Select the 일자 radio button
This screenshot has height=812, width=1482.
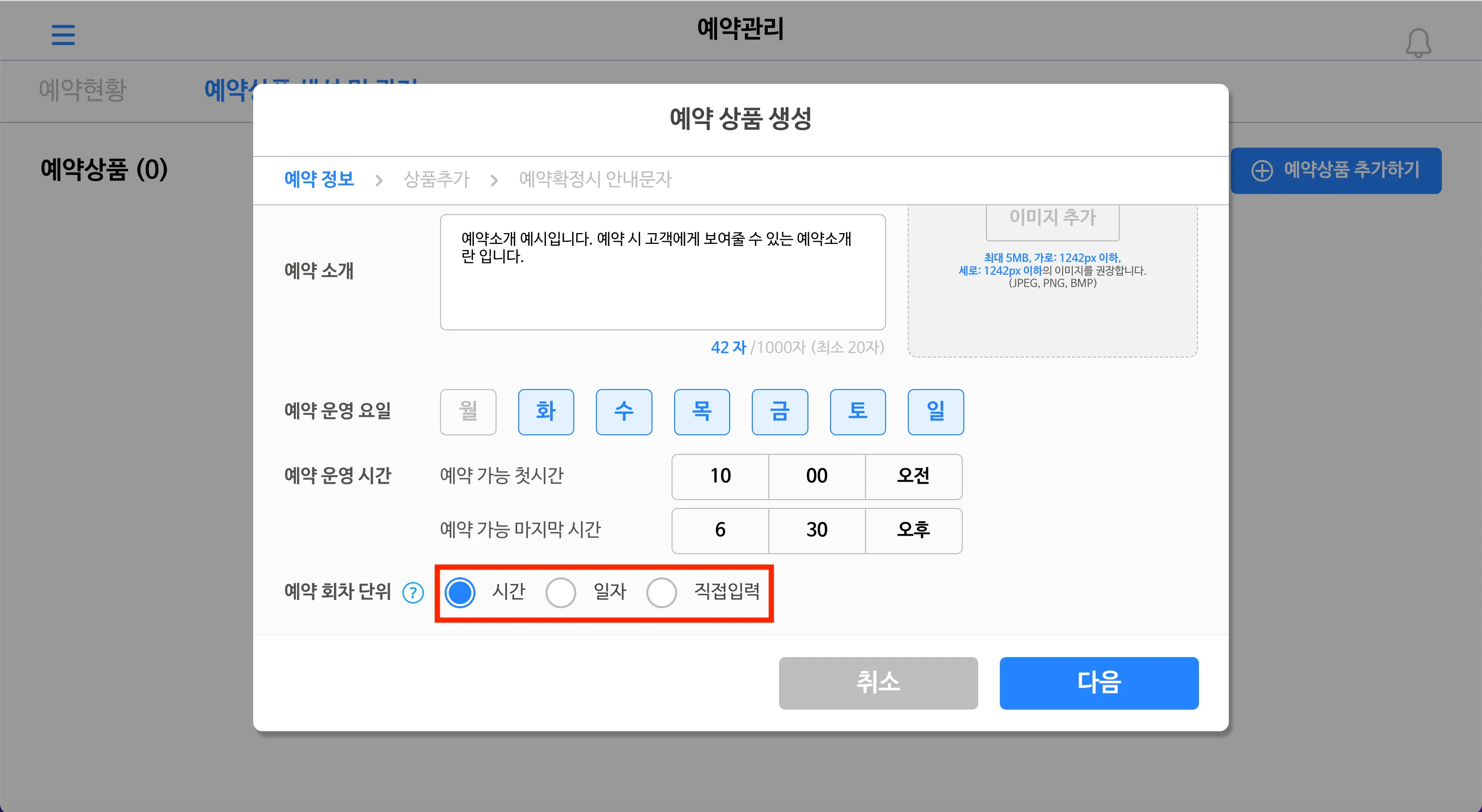(x=561, y=592)
